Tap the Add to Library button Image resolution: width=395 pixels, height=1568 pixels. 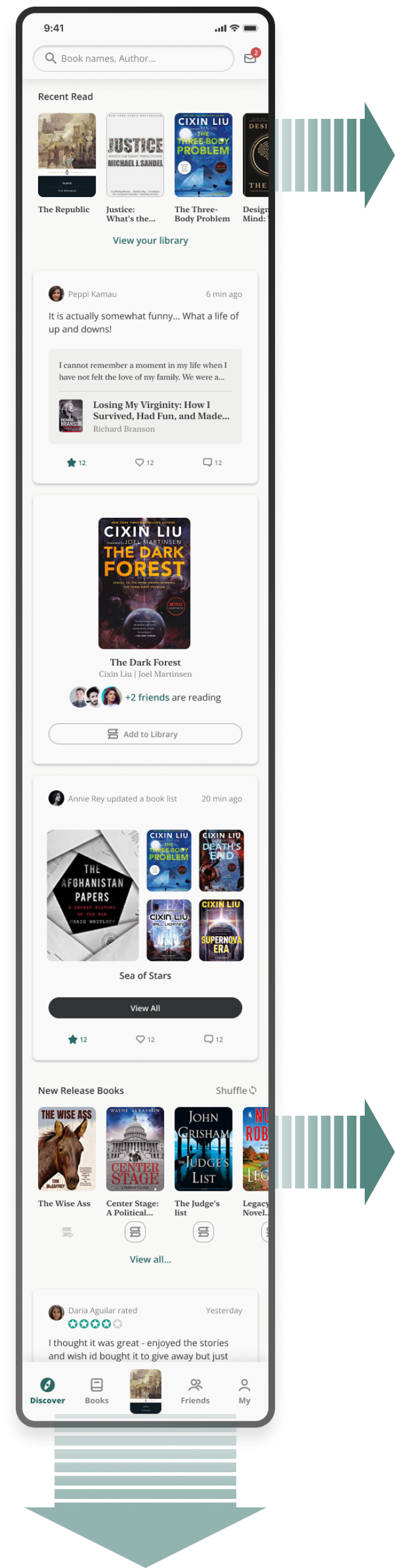(x=145, y=734)
